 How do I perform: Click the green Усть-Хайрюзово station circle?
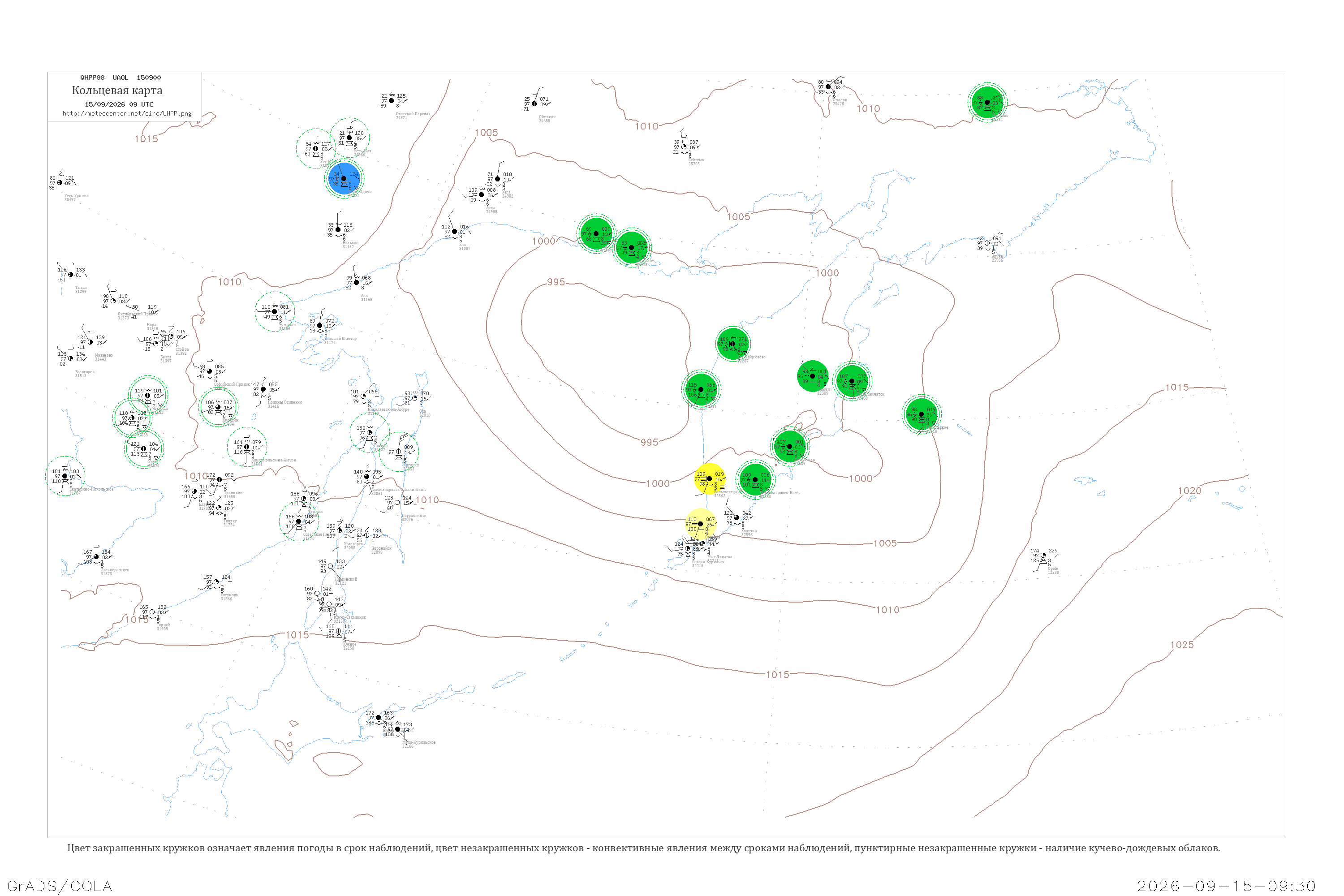coord(732,344)
